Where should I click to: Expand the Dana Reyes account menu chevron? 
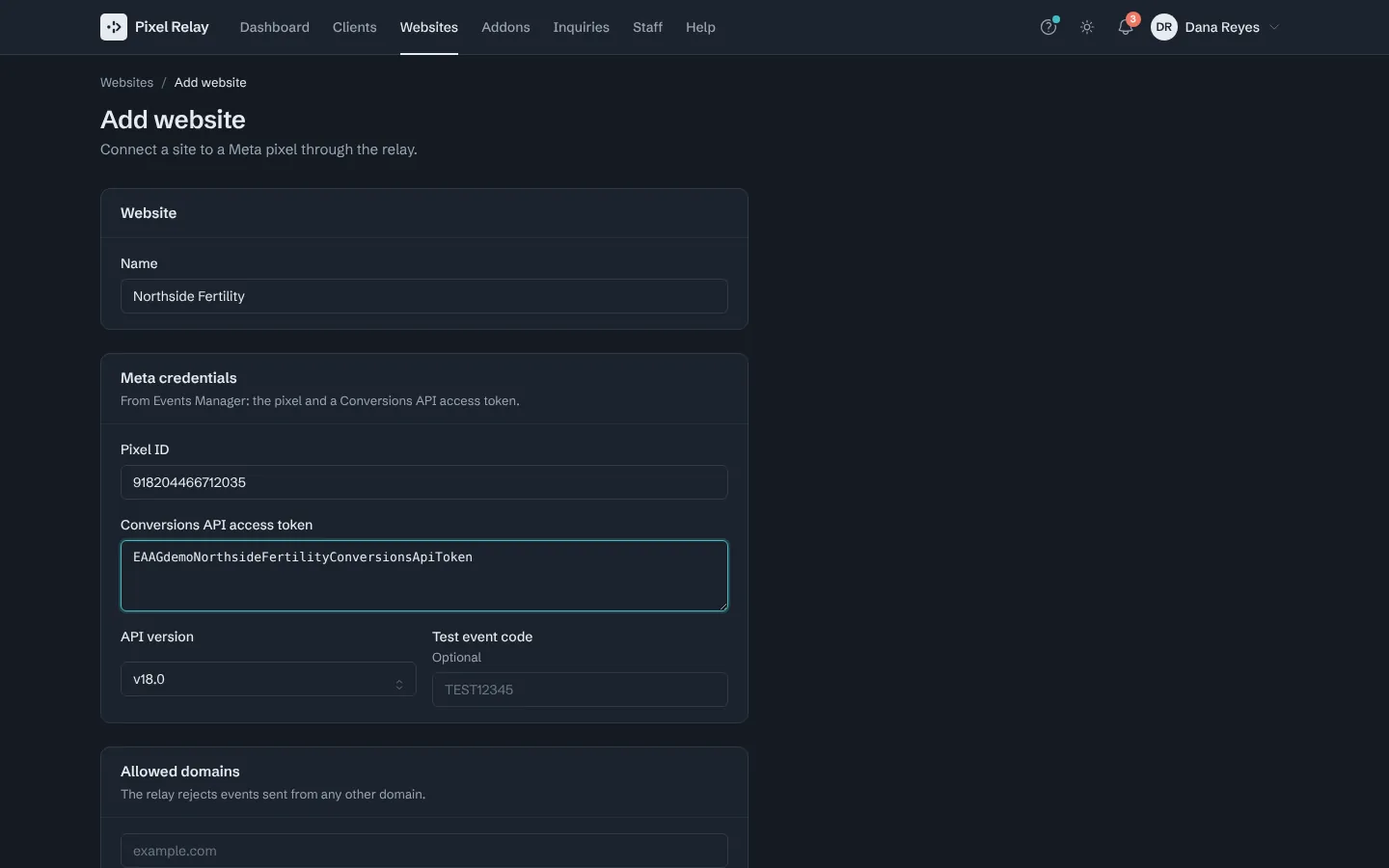pyautogui.click(x=1274, y=27)
